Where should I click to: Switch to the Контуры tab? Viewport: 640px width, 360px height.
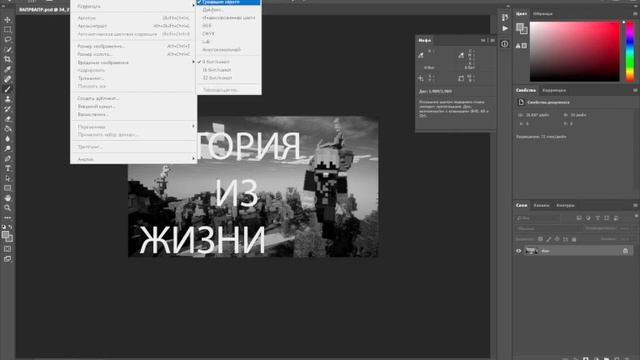pos(565,205)
